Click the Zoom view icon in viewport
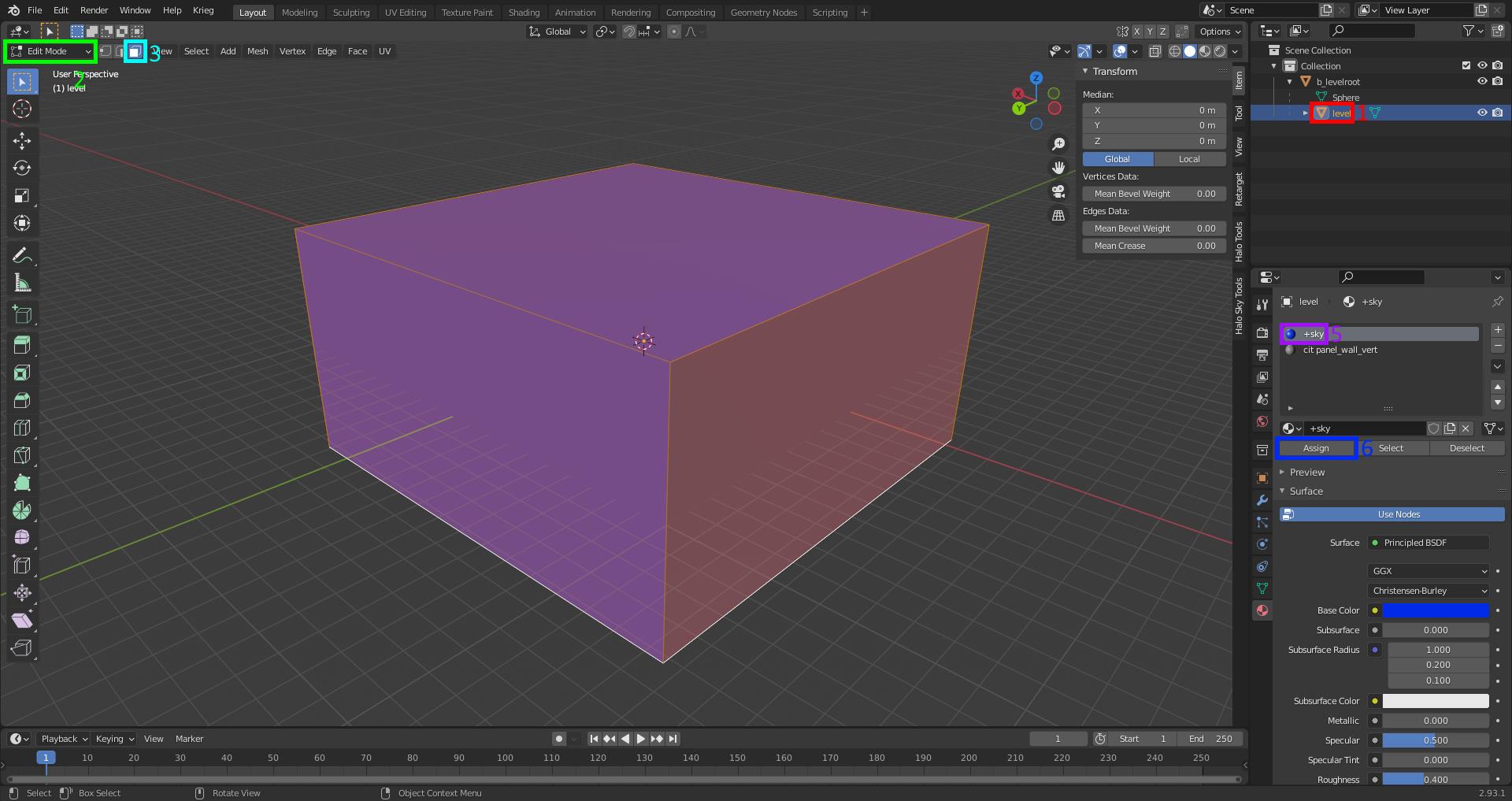1512x801 pixels. (x=1058, y=144)
